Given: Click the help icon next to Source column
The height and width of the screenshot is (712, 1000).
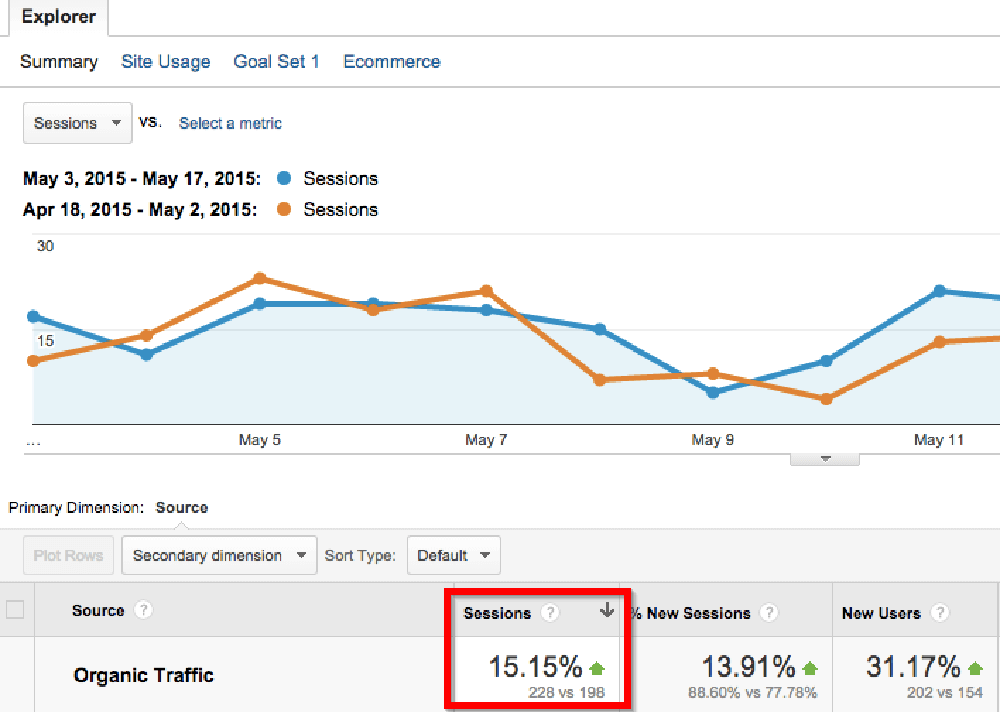Looking at the screenshot, I should pos(143,610).
